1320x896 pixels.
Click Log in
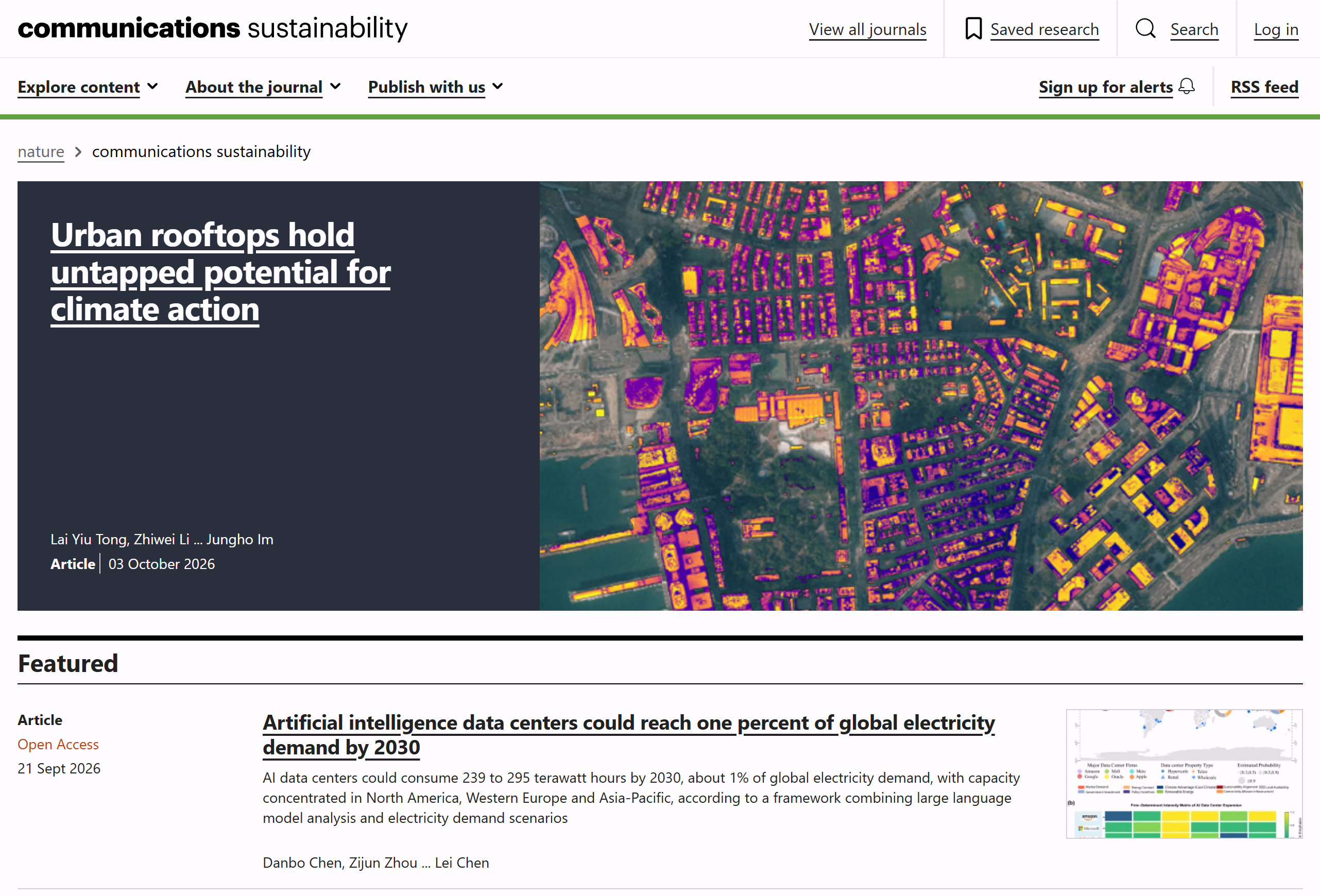tap(1276, 29)
